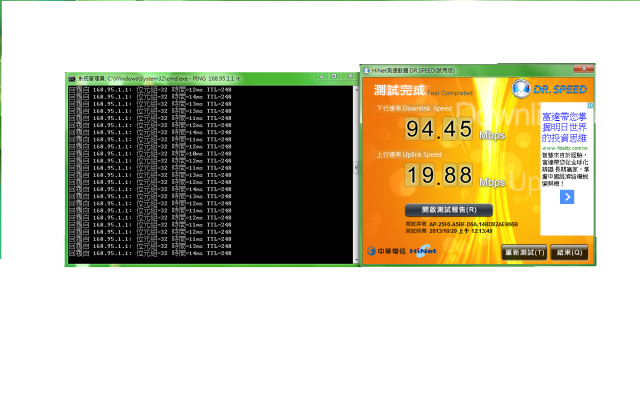Click the 94.45 downlink speed value
Image resolution: width=640 pixels, height=400 pixels.
pos(439,129)
